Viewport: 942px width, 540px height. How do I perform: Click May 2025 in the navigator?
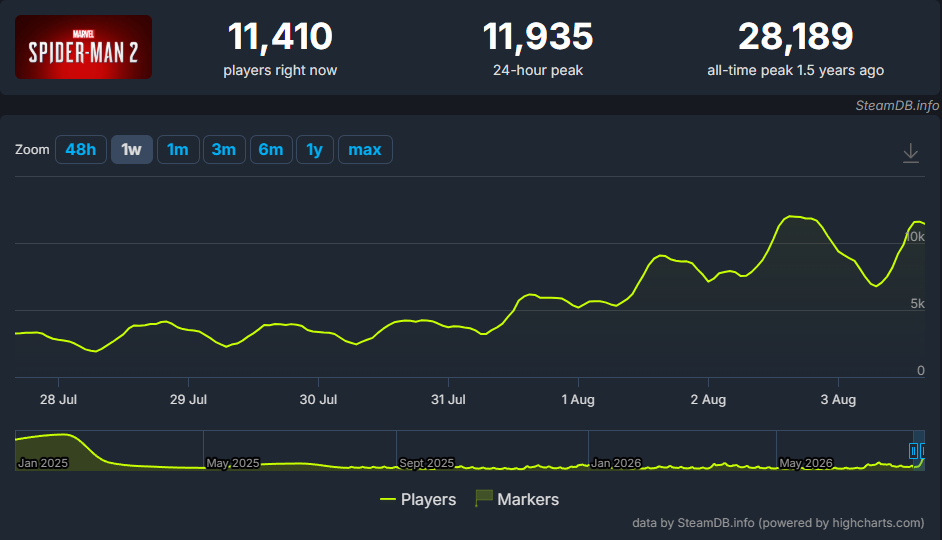point(233,463)
